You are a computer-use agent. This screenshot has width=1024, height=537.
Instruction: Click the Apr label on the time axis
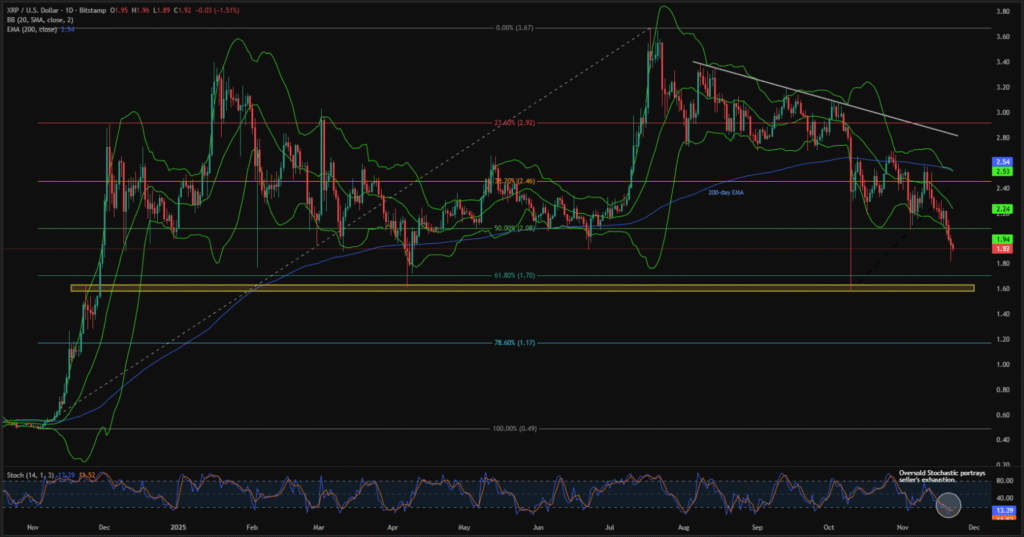click(x=392, y=527)
